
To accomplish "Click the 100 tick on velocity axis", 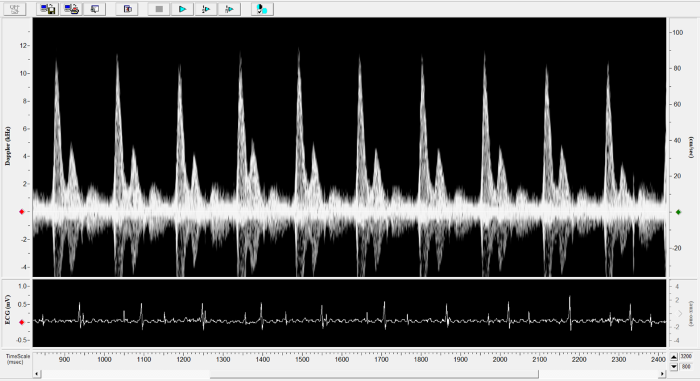I will pos(678,33).
